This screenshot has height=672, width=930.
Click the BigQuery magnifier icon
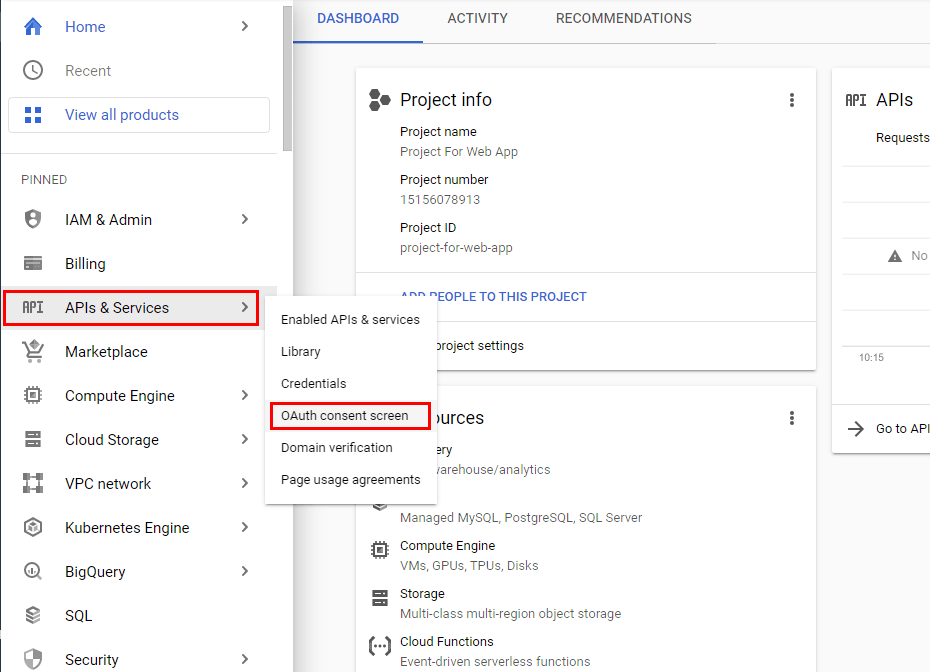pos(33,571)
